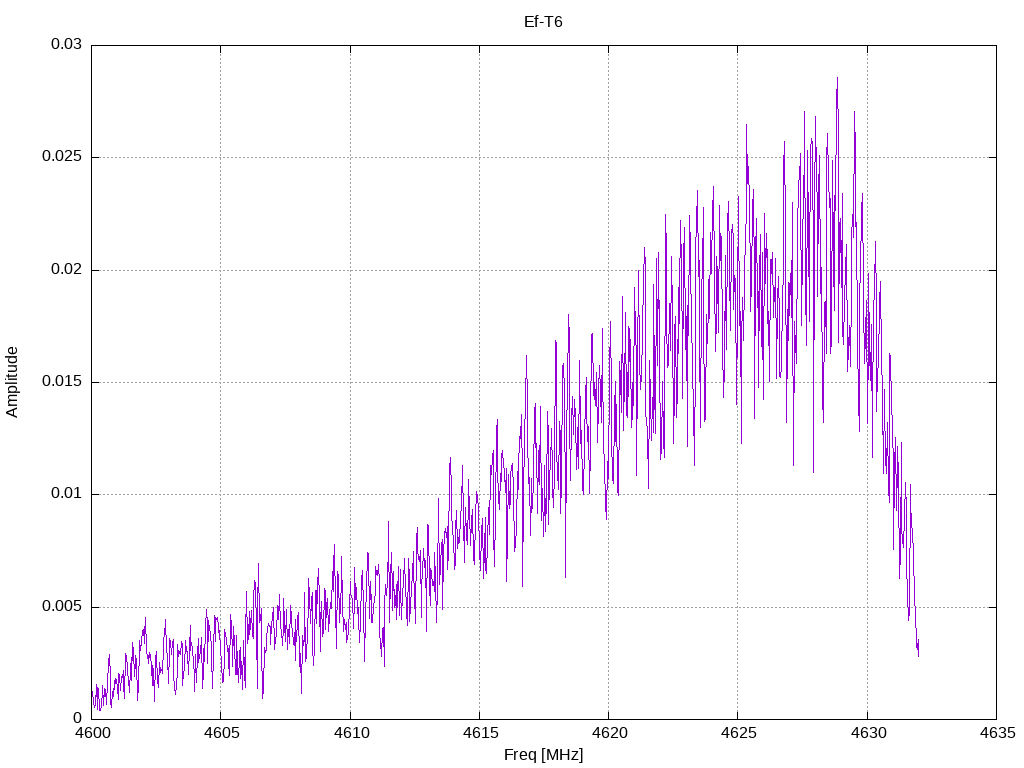
Task: Click the 4600 x-axis tick label
Action: point(92,733)
